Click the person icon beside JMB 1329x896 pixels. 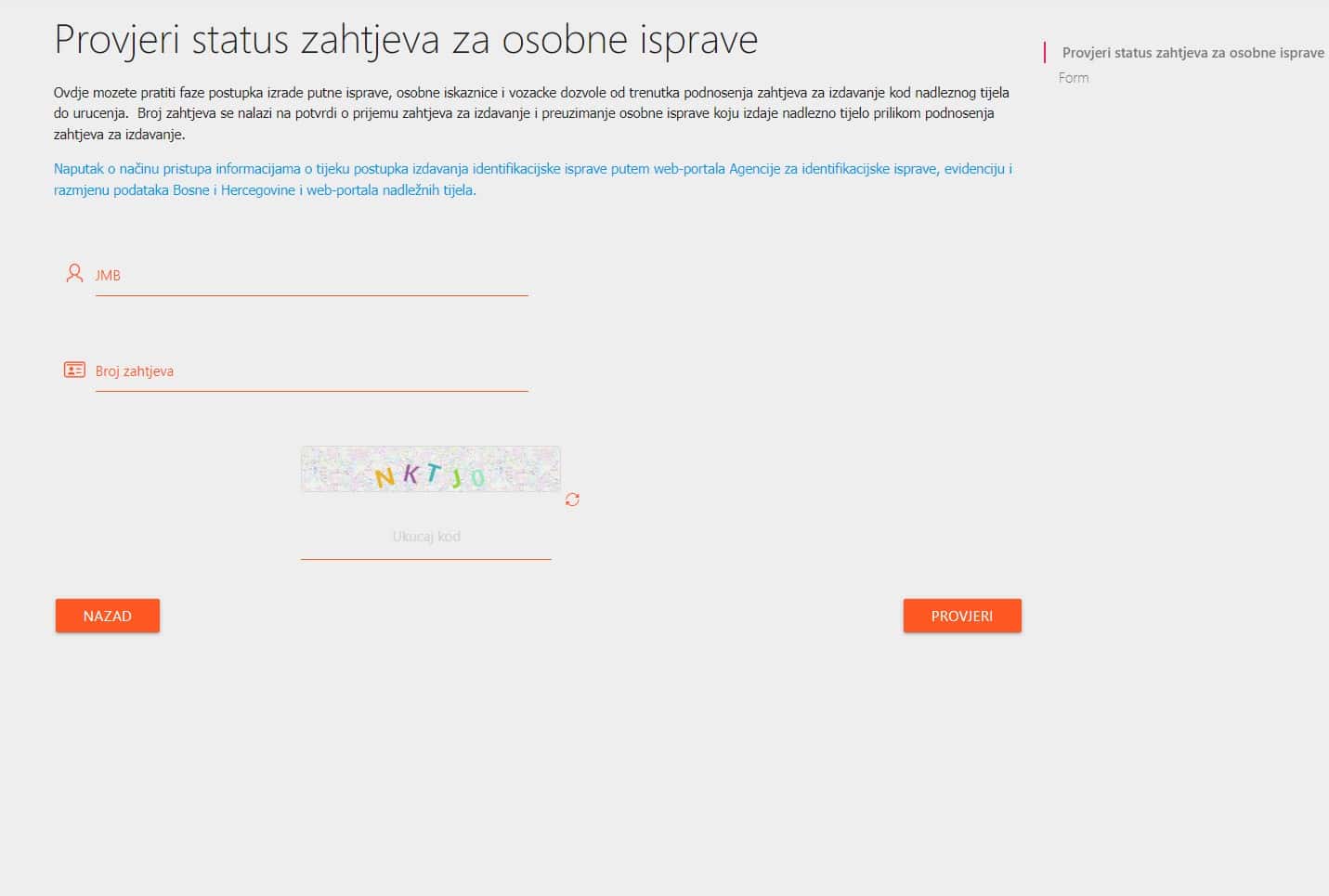point(74,273)
